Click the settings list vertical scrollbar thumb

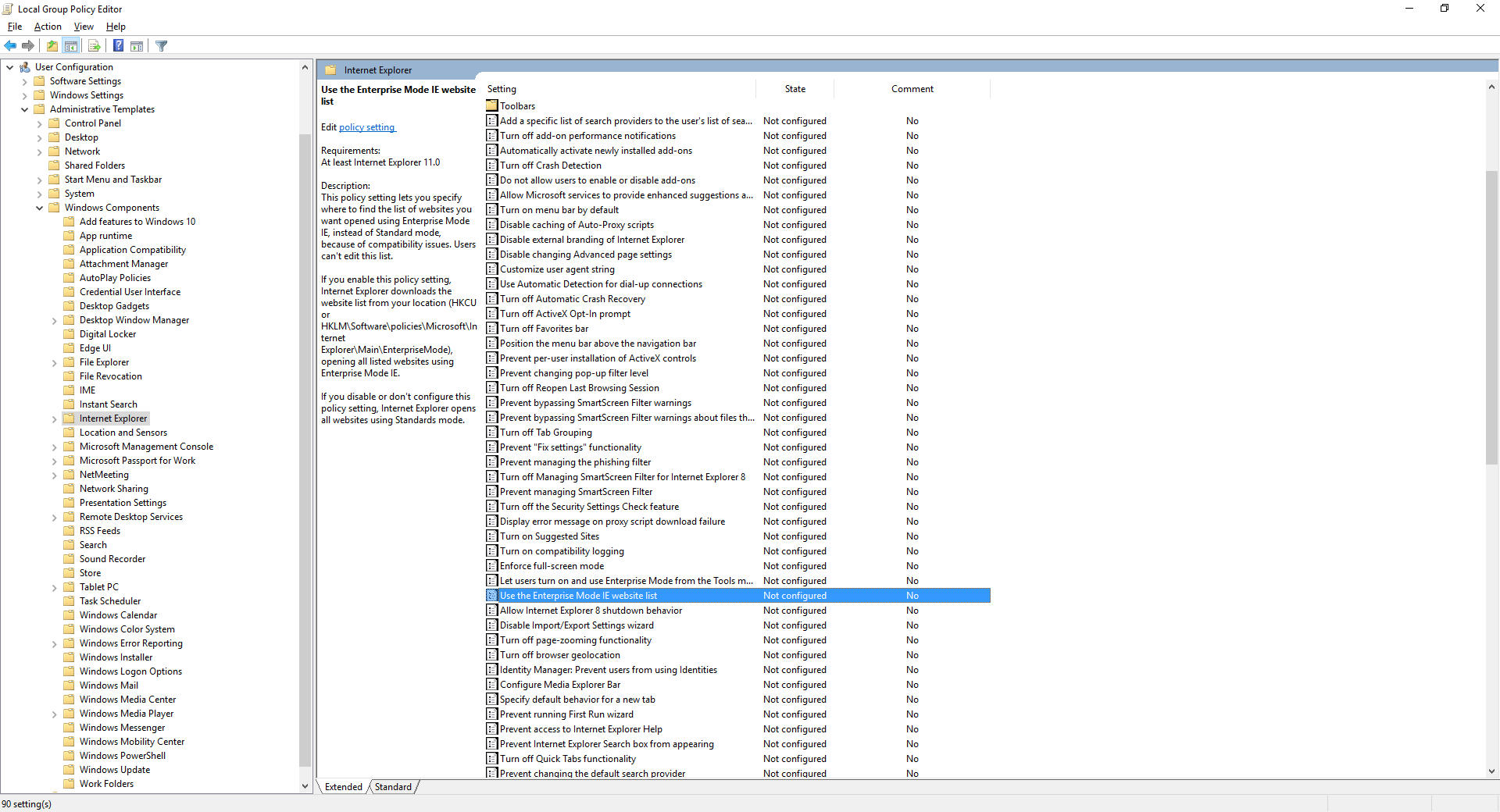[x=1491, y=318]
